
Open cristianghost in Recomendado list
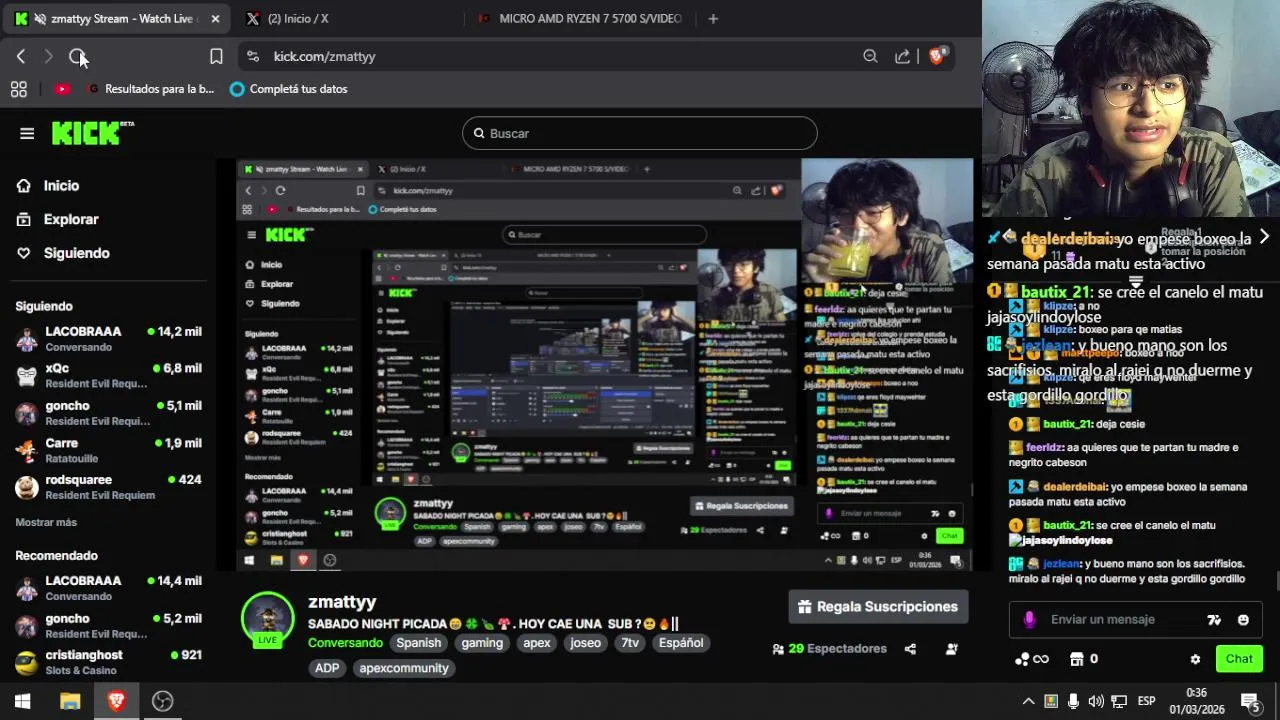point(108,663)
